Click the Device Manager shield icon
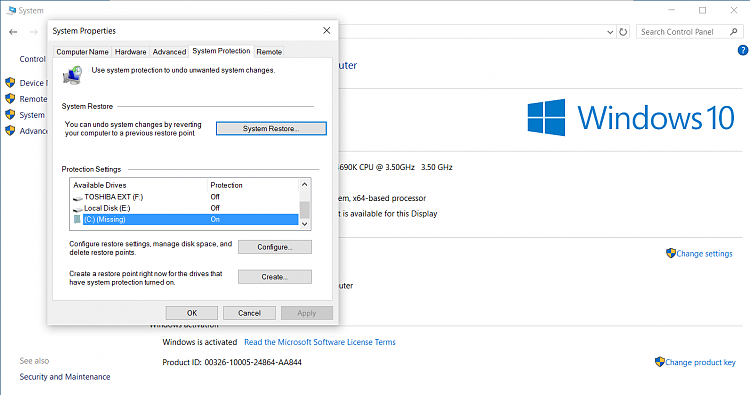The image size is (750, 395). pyautogui.click(x=10, y=82)
